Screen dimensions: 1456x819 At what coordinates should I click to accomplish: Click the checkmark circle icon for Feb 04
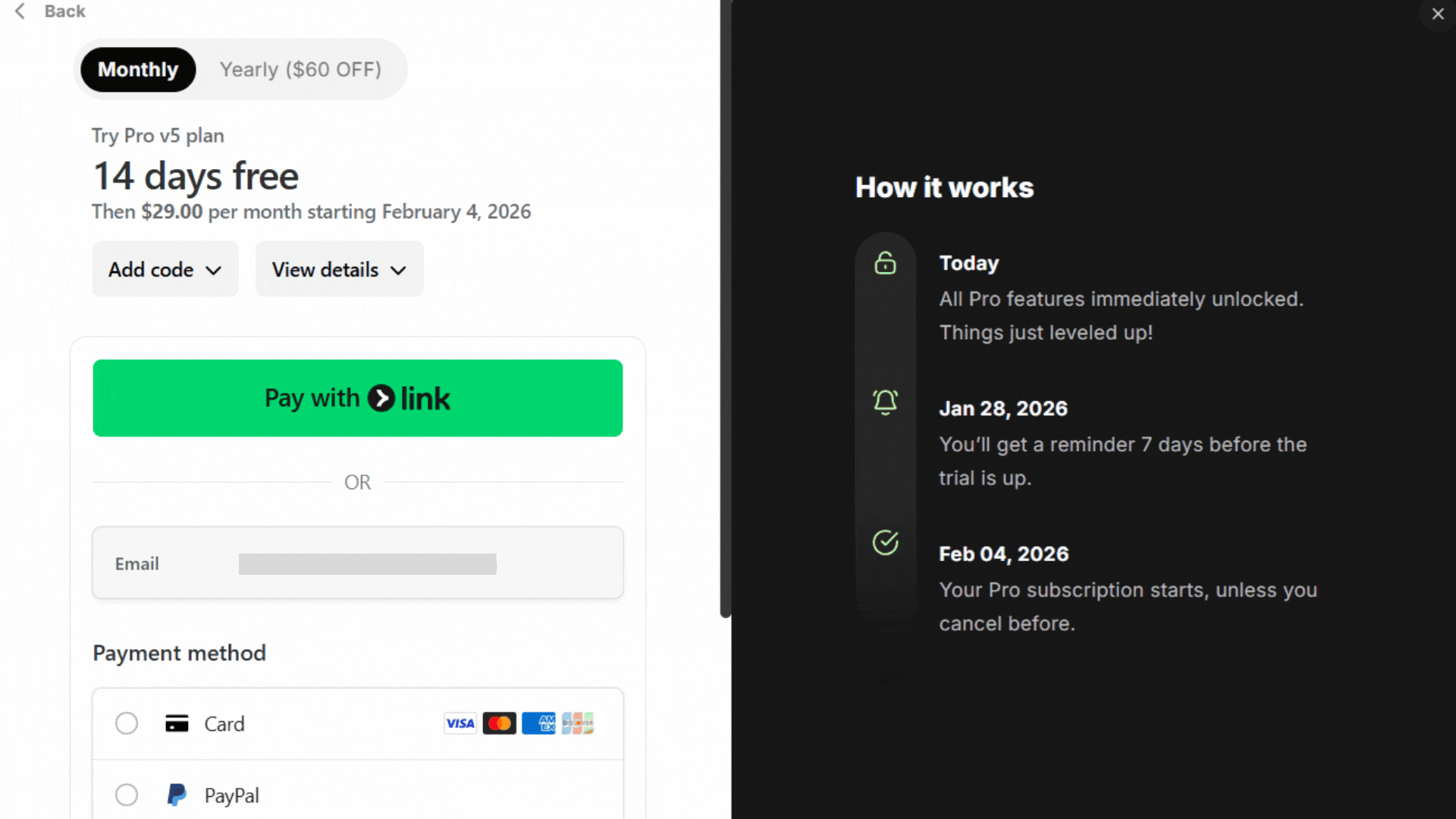(885, 542)
